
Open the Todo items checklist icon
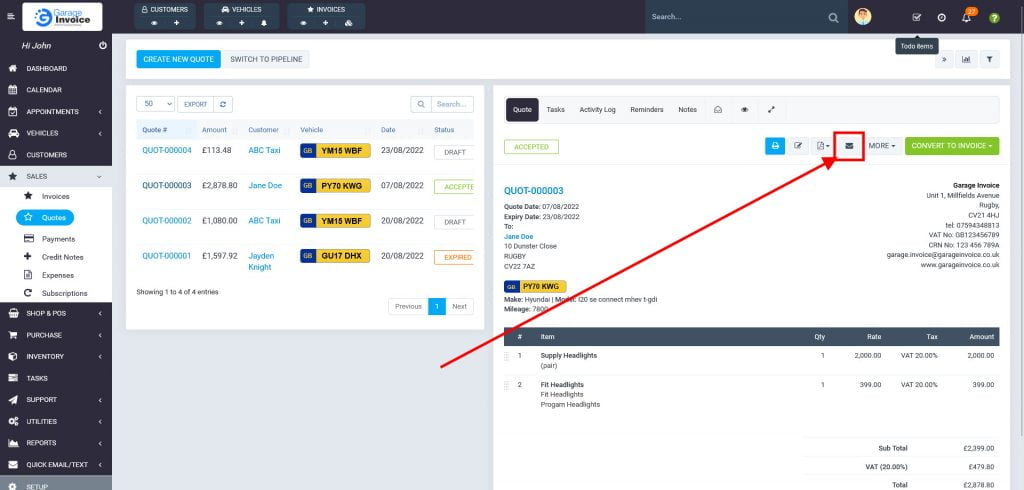(917, 18)
